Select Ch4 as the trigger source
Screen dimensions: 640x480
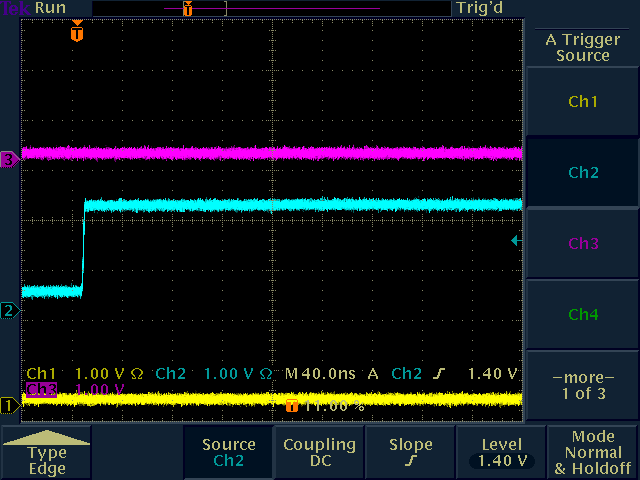click(583, 315)
